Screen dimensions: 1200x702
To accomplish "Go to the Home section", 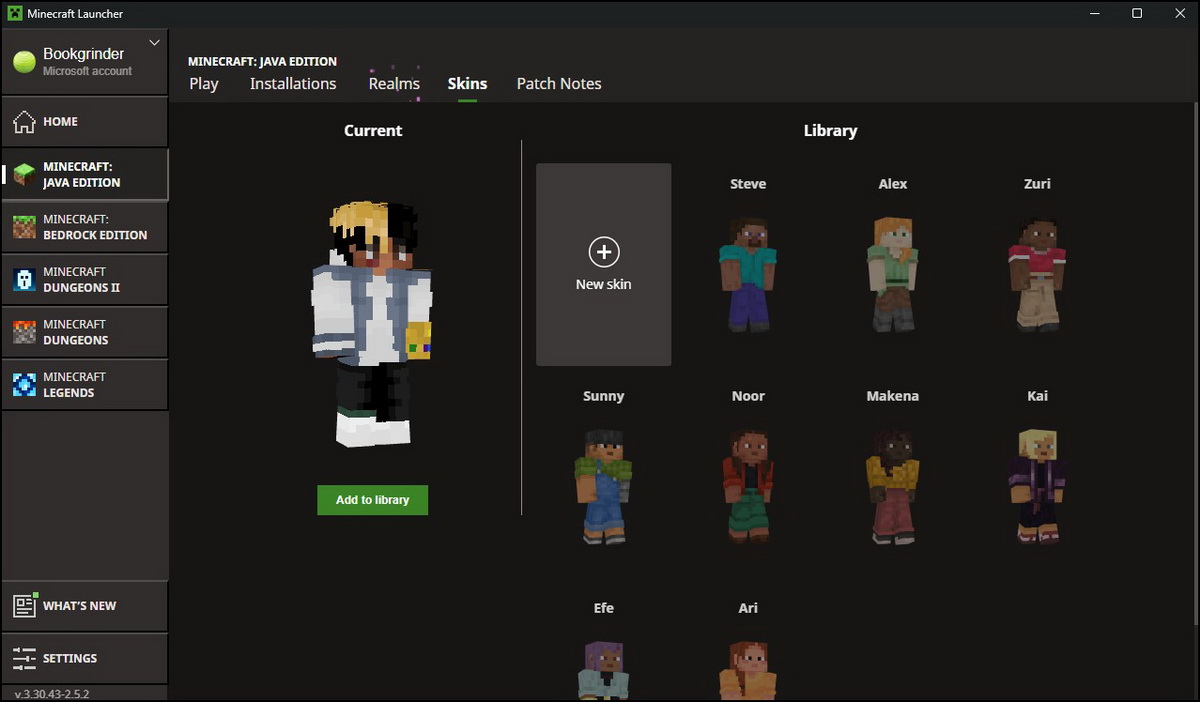I will (x=85, y=121).
